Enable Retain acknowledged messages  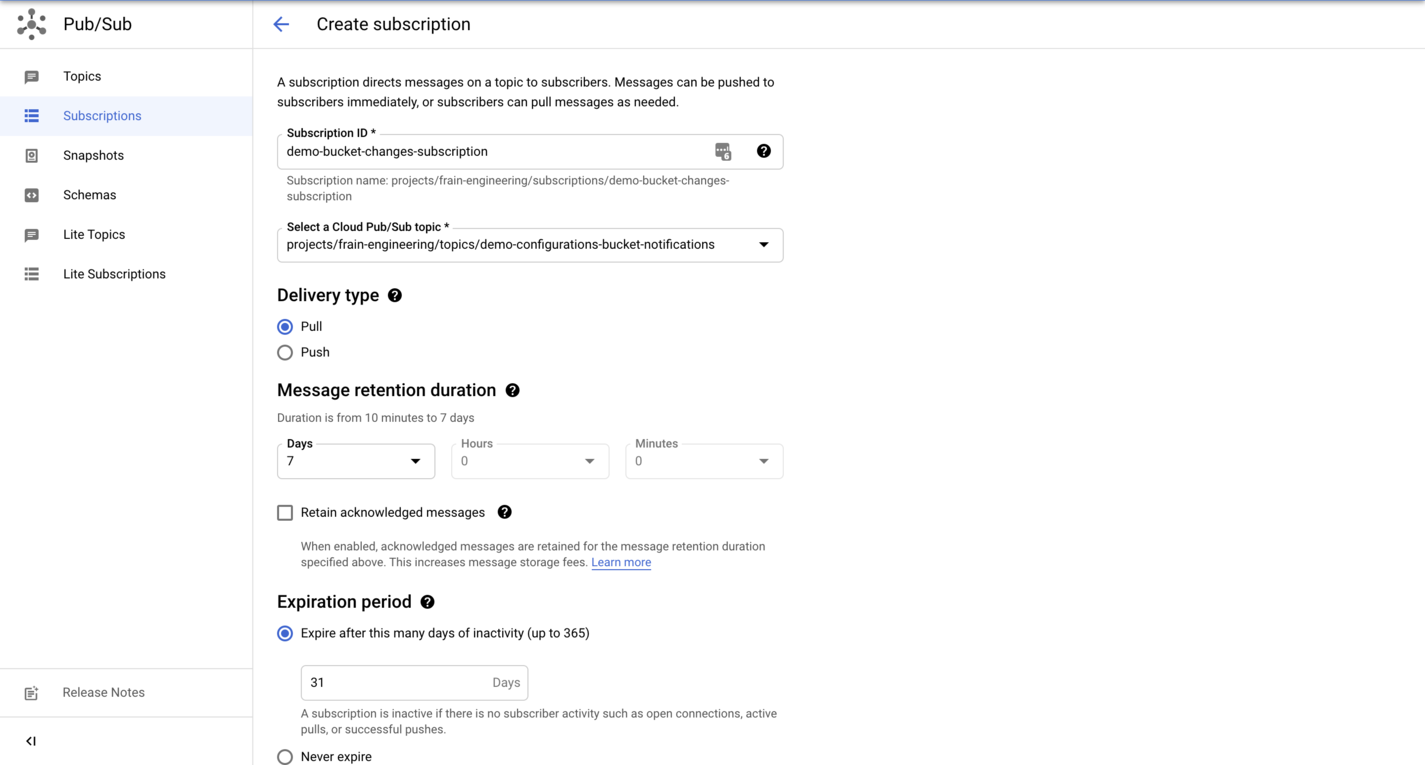(285, 512)
